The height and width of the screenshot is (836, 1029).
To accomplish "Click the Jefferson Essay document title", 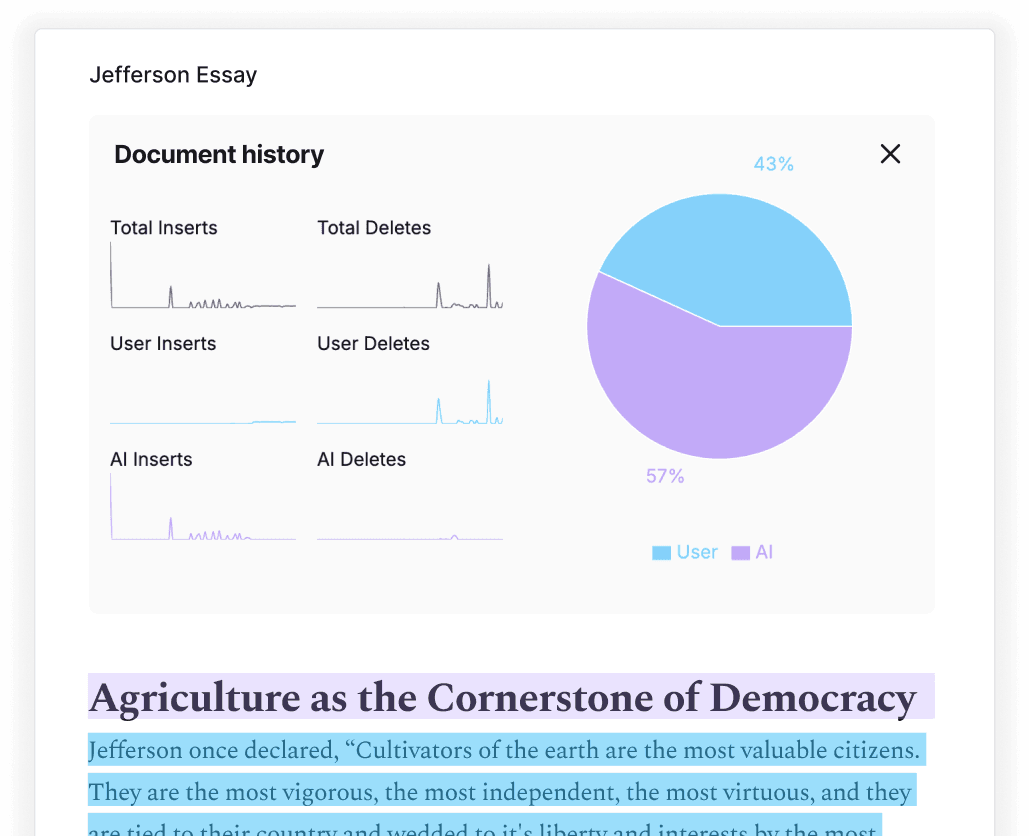I will coord(173,75).
